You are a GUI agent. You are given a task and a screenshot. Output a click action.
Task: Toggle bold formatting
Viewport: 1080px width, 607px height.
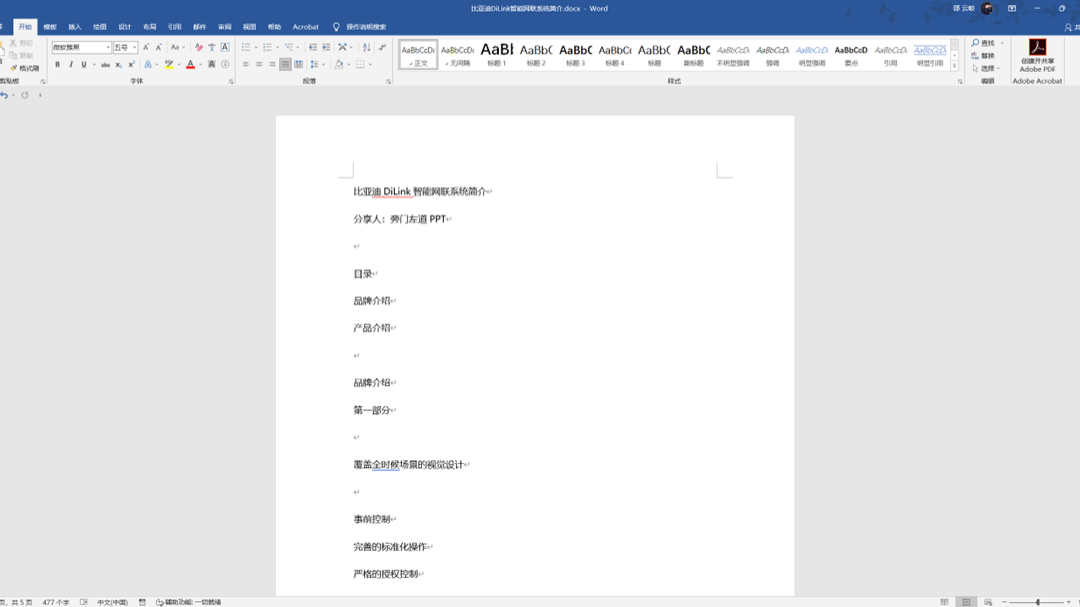click(57, 65)
